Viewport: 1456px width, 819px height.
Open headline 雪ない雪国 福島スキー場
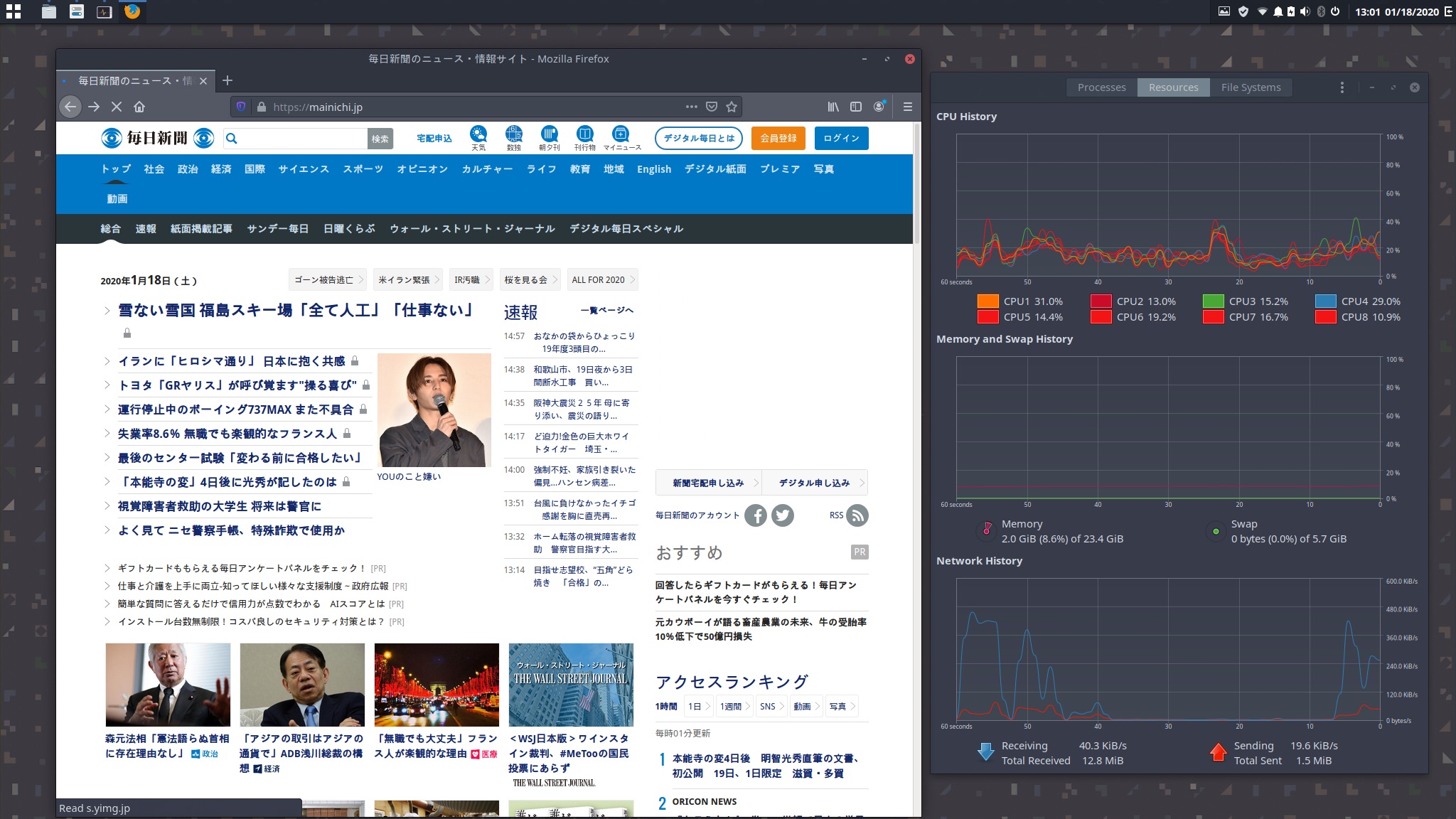pos(296,310)
